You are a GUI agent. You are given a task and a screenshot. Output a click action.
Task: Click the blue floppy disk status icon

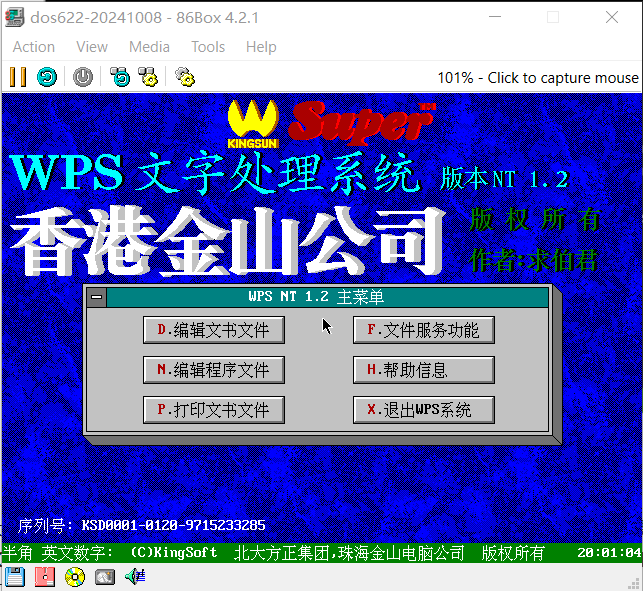[15, 577]
